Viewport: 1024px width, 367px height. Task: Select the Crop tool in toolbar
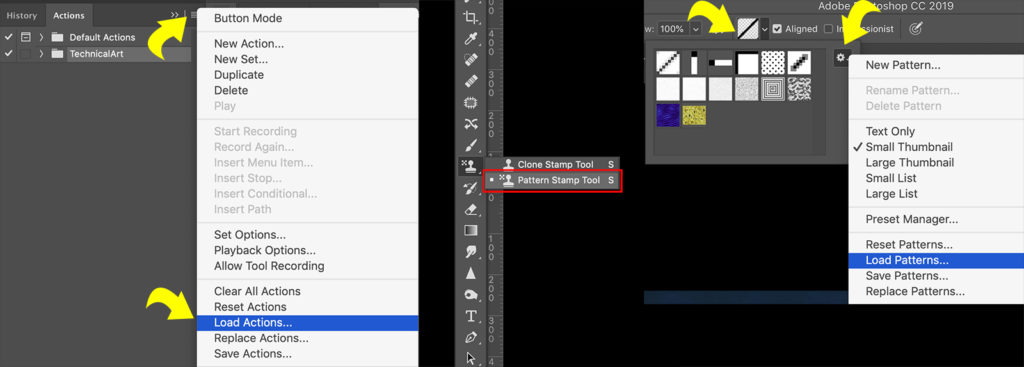point(470,18)
